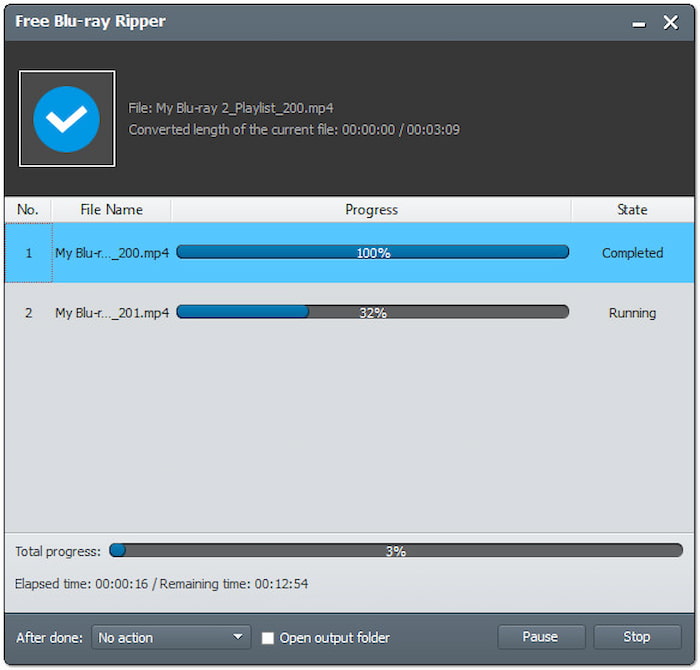The width and height of the screenshot is (700, 670).
Task: Click the State column header
Action: point(632,210)
